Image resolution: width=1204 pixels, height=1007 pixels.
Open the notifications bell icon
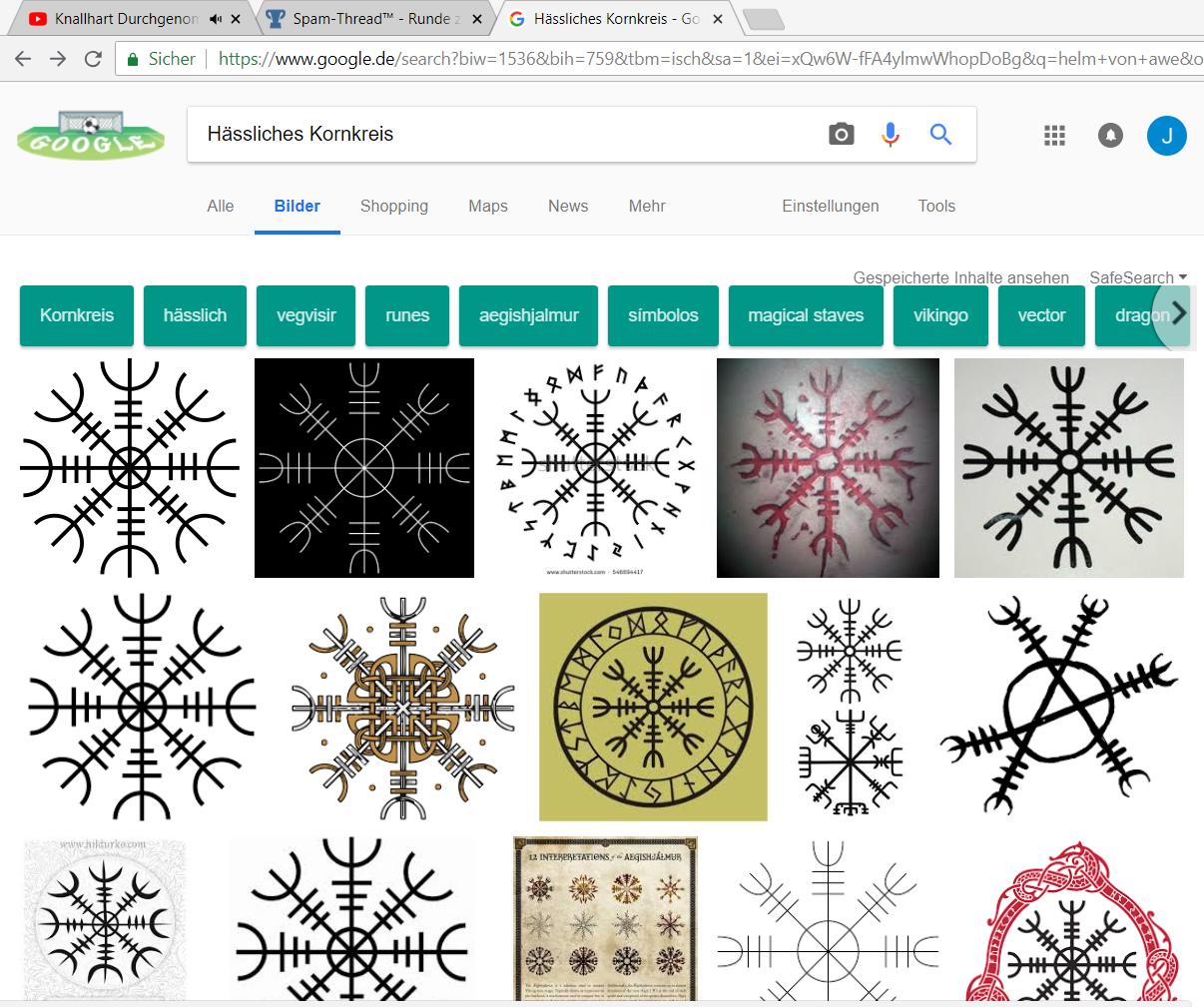[1110, 135]
